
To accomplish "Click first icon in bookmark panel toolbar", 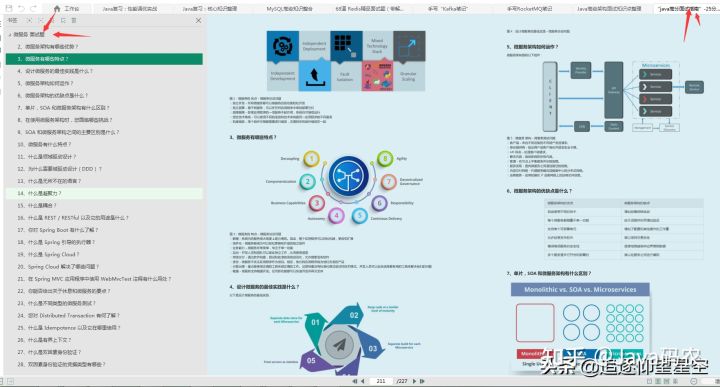I will coord(29,21).
